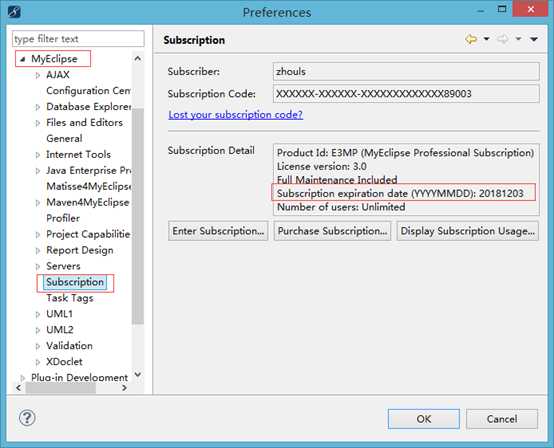Select Maven4MyEclipse in the tree
Screen dimensions: 554x448
click(88, 202)
